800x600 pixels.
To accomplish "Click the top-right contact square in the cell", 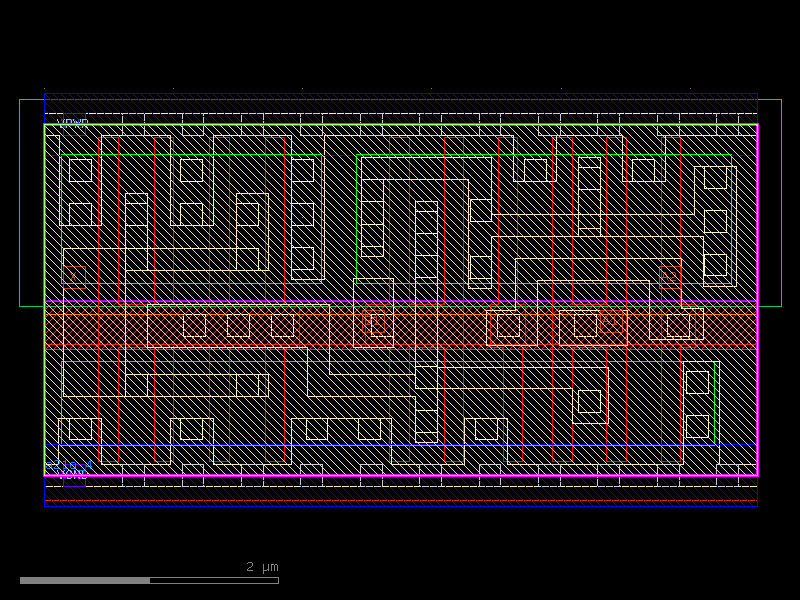I will click(715, 177).
